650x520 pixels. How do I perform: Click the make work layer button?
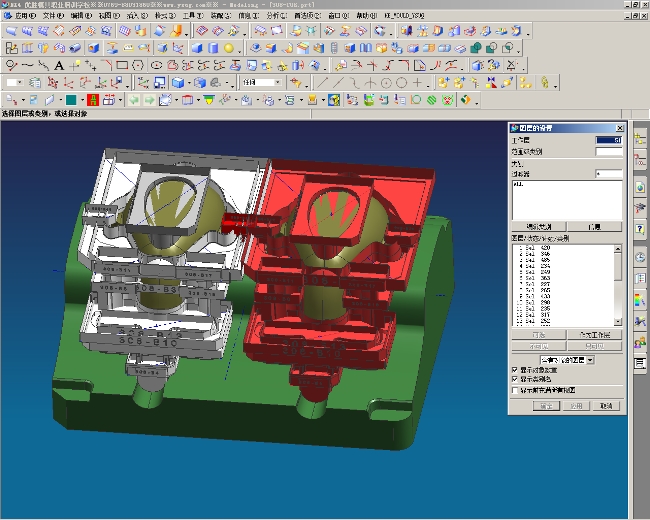(594, 335)
